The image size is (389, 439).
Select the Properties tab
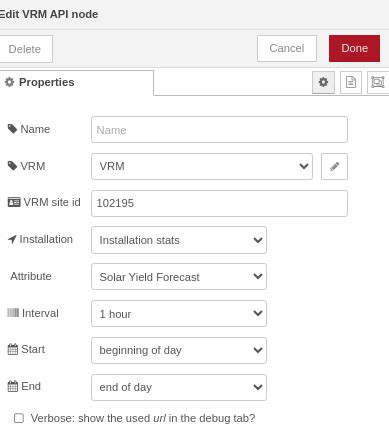click(76, 82)
